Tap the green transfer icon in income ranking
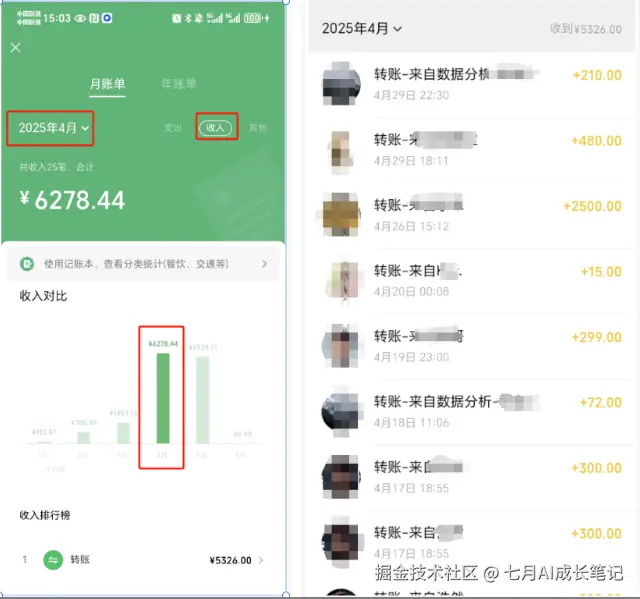 [53, 560]
